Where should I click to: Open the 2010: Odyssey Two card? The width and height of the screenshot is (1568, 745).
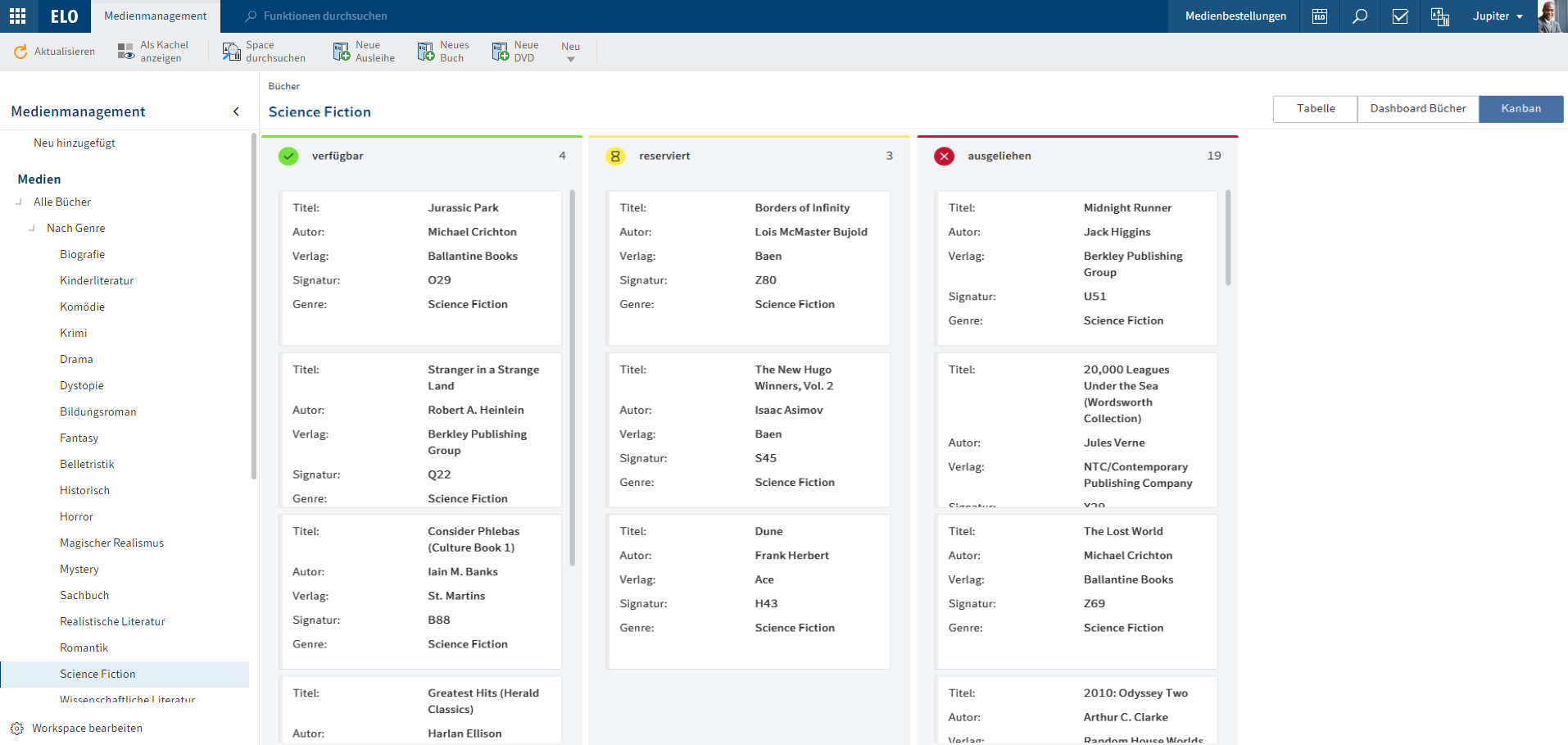coord(1077,710)
